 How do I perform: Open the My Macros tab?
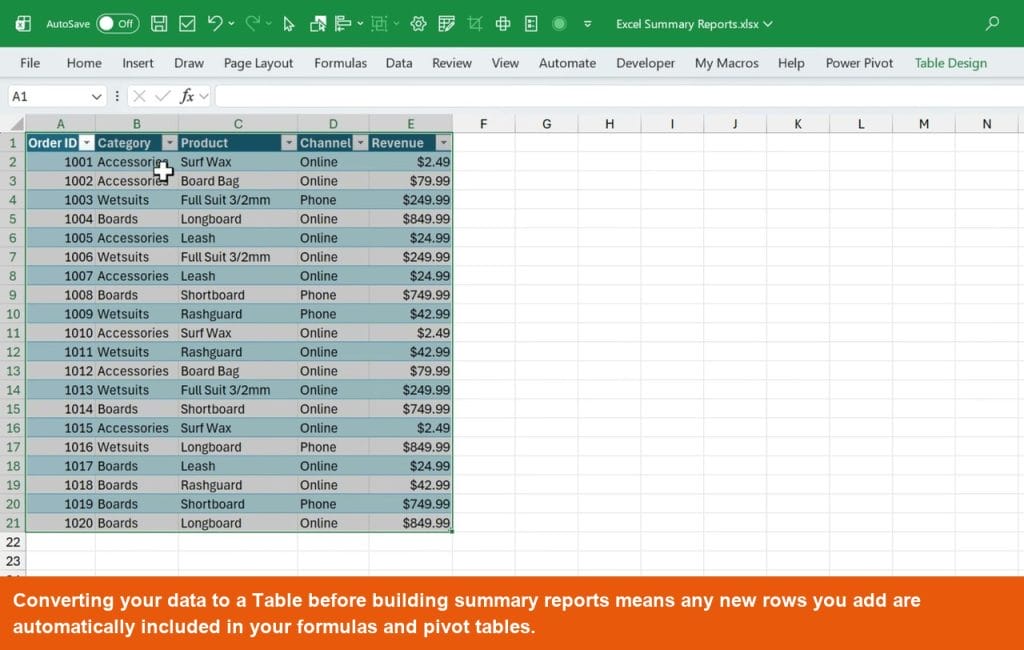726,63
